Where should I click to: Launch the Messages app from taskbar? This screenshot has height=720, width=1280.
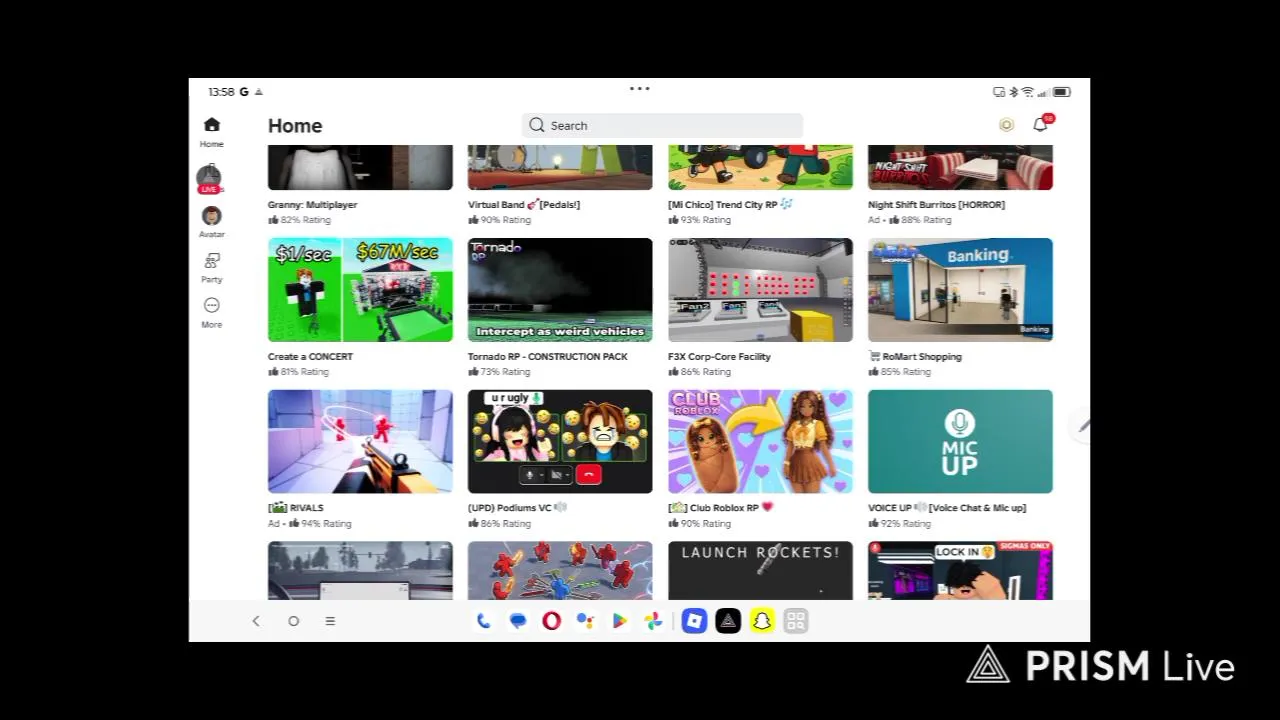pos(518,621)
